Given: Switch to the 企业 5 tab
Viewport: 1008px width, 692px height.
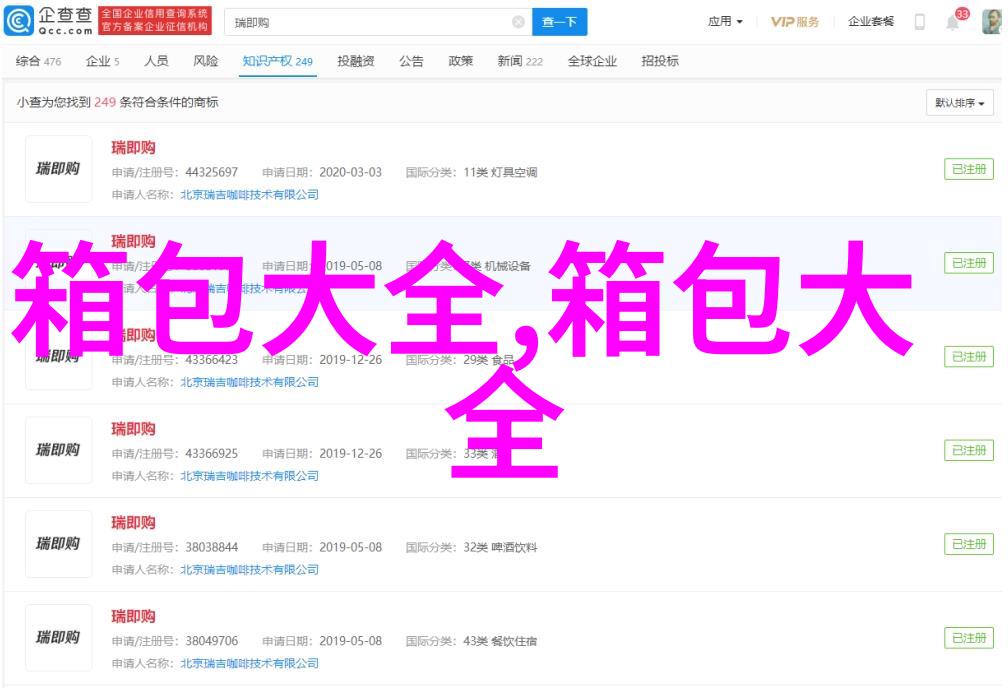Looking at the screenshot, I should (102, 61).
